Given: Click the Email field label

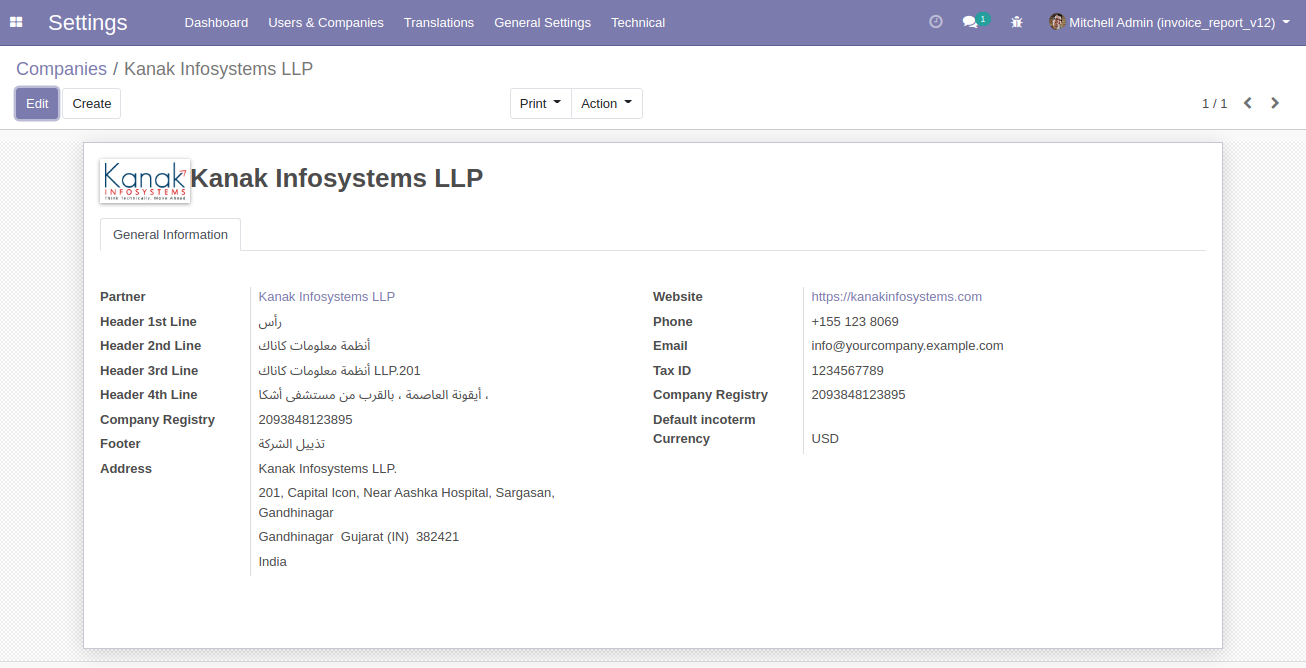Looking at the screenshot, I should pyautogui.click(x=670, y=346).
